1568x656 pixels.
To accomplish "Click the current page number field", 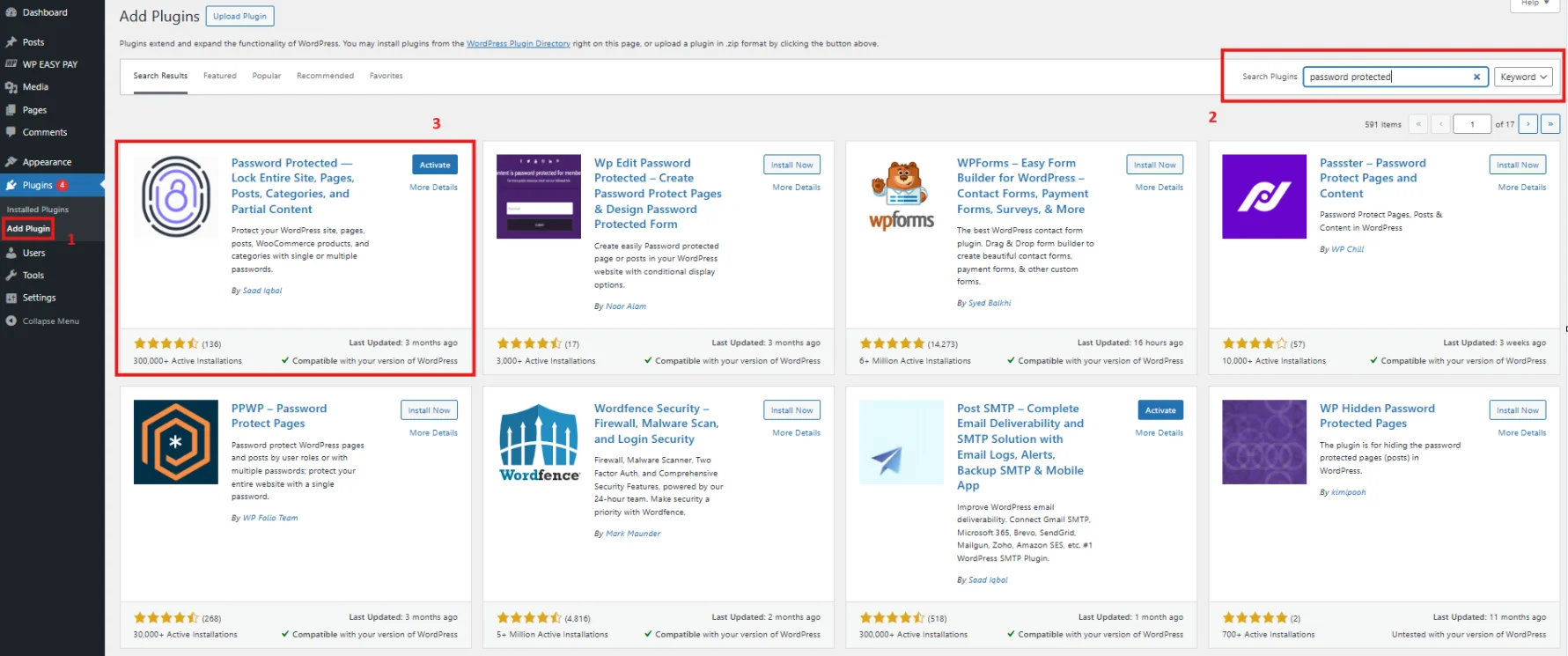I will (1472, 124).
